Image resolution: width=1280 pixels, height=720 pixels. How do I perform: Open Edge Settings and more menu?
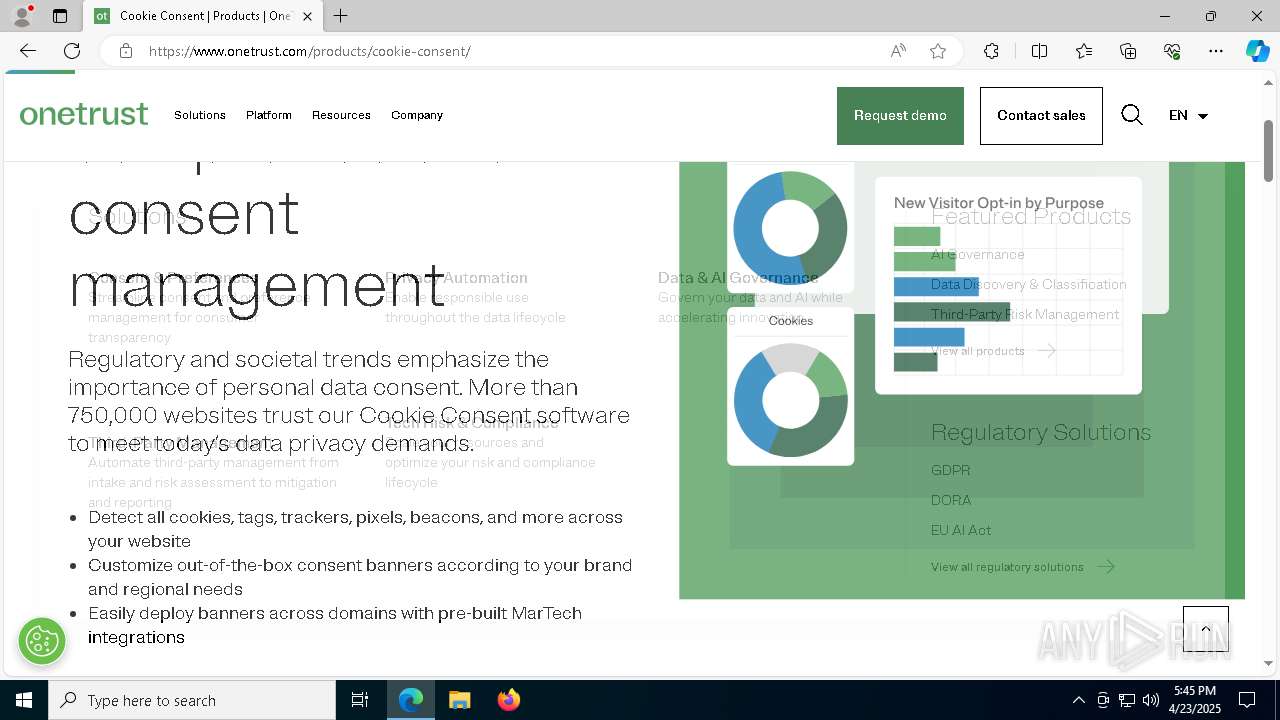click(x=1216, y=51)
